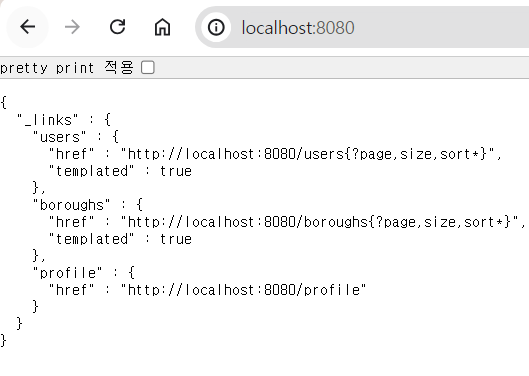Click the browser forward arrow

click(72, 27)
